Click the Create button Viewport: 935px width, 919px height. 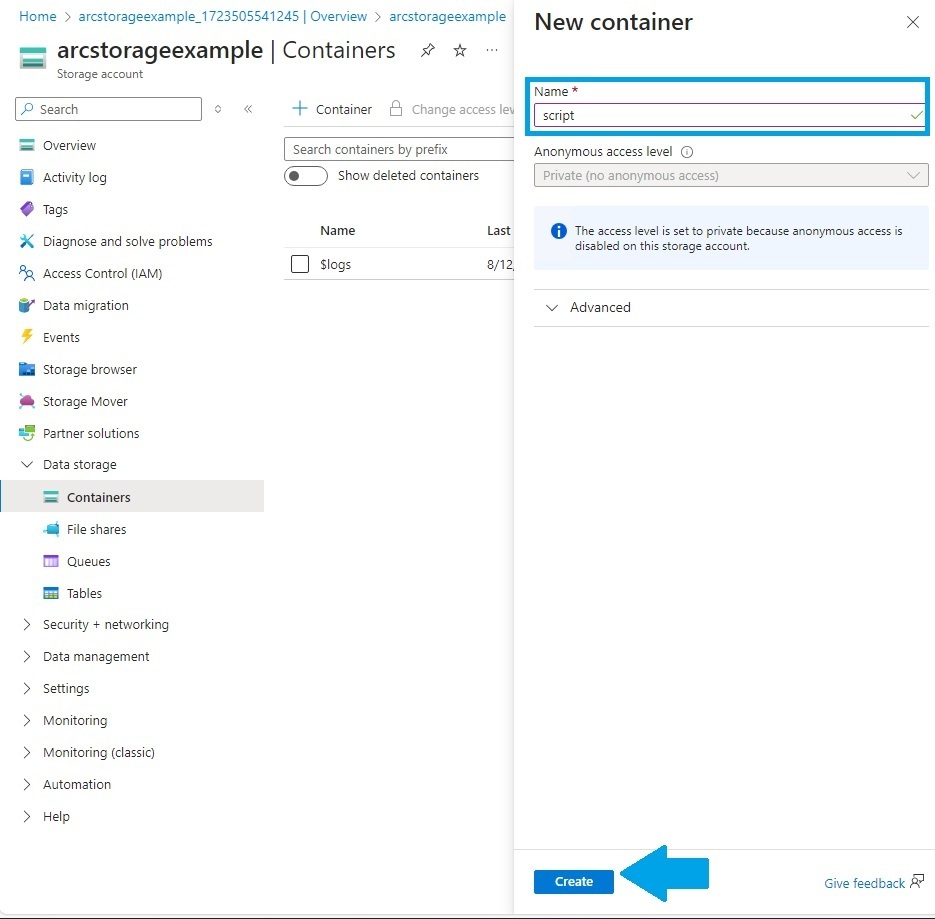point(574,881)
